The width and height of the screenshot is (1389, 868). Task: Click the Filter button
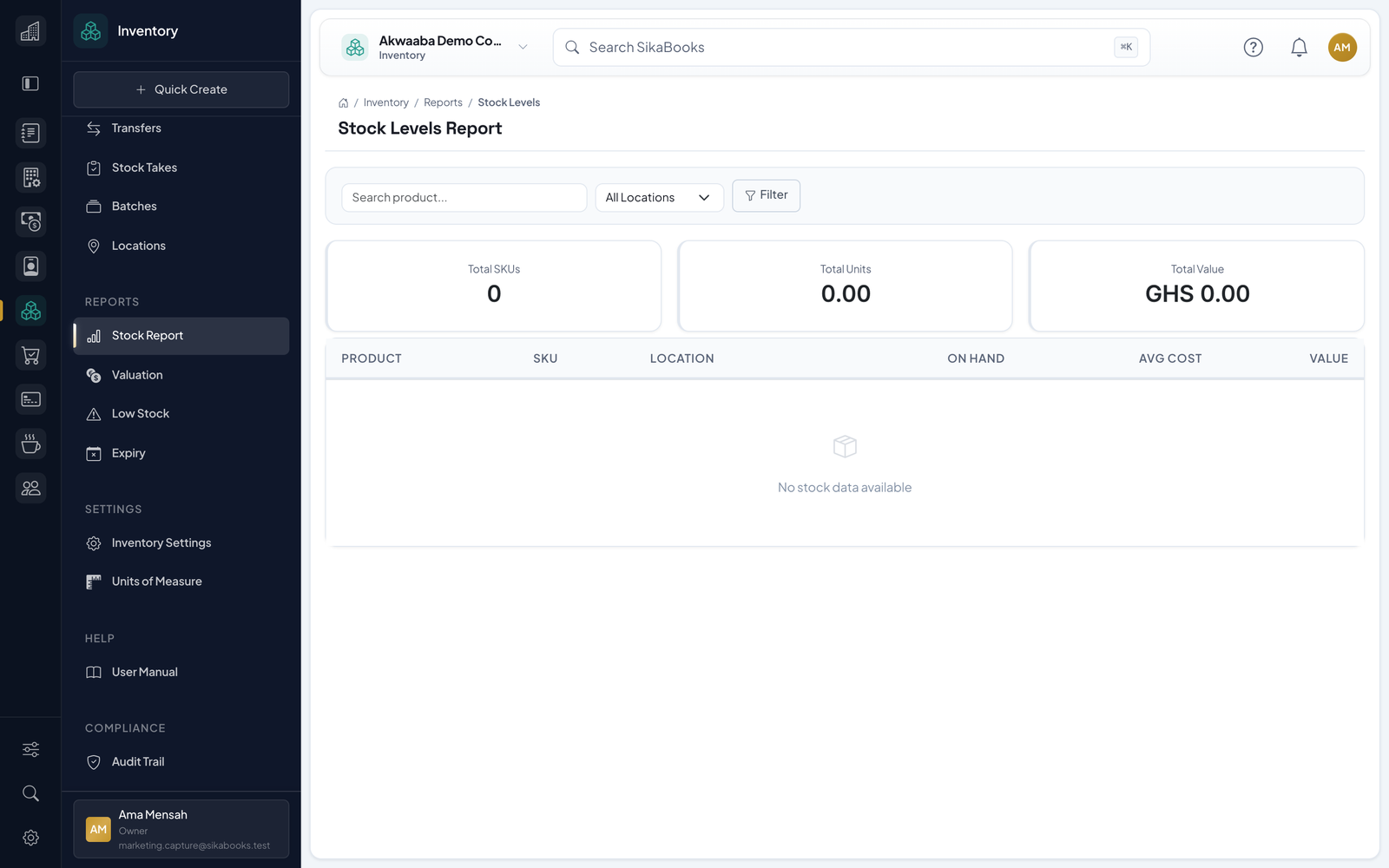click(766, 195)
